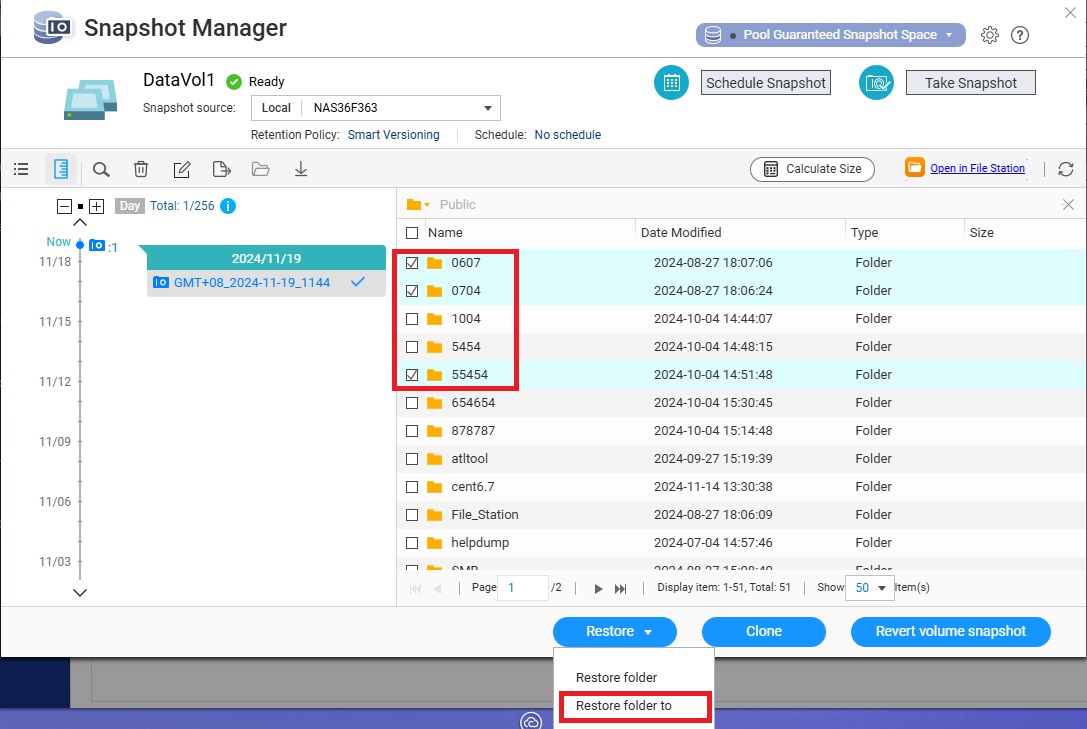Go to next page arrow
Viewport: 1087px width, 729px height.
pyautogui.click(x=598, y=588)
